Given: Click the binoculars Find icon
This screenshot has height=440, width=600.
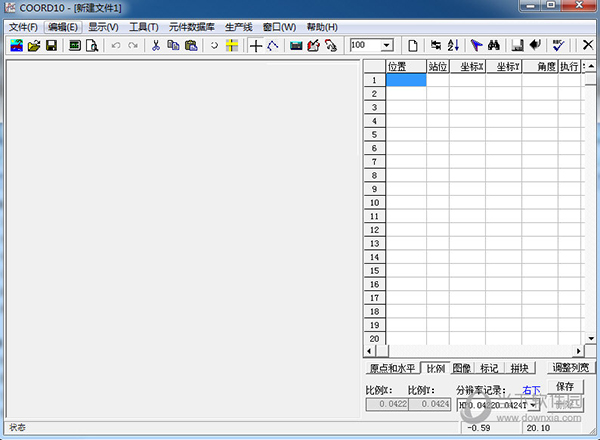Looking at the screenshot, I should pyautogui.click(x=493, y=46).
